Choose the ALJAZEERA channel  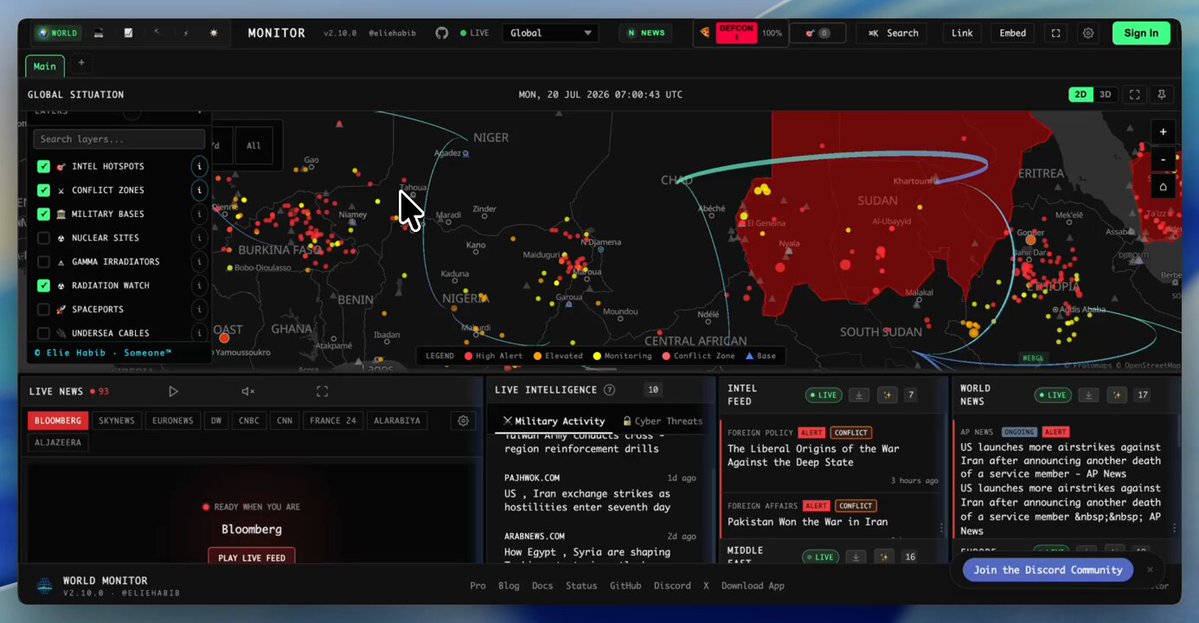pyautogui.click(x=57, y=443)
